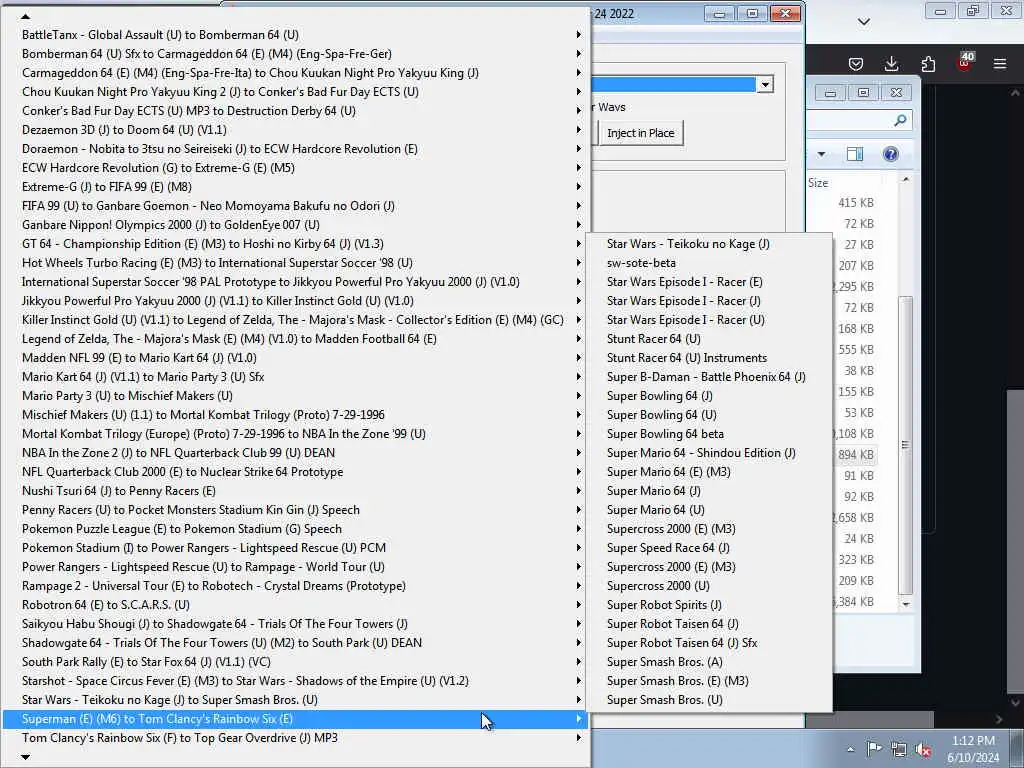
Task: Click the red extension icon with 40 badge
Action: pyautogui.click(x=965, y=62)
